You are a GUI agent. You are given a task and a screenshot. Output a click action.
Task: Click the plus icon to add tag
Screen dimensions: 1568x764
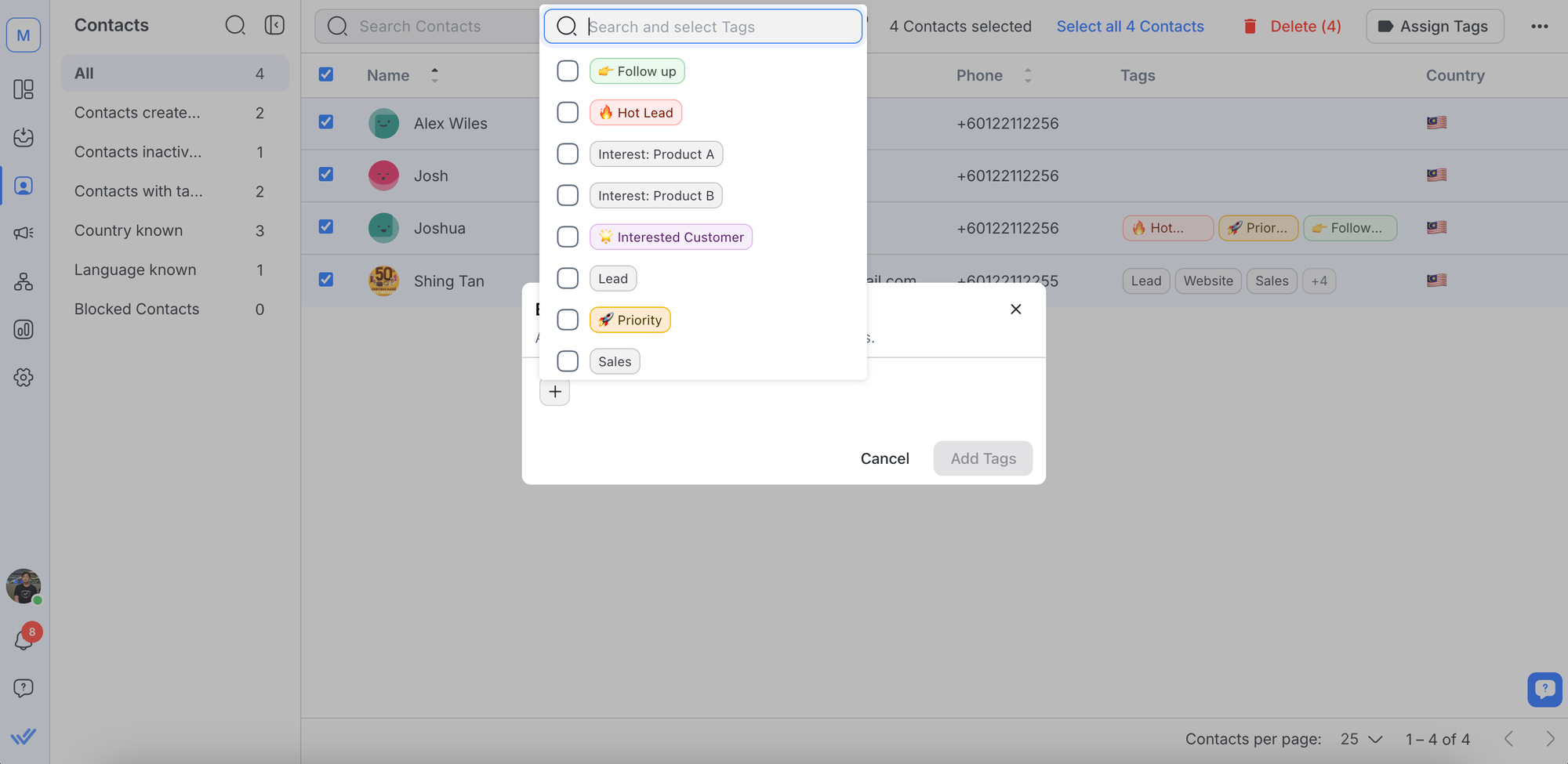click(x=554, y=392)
